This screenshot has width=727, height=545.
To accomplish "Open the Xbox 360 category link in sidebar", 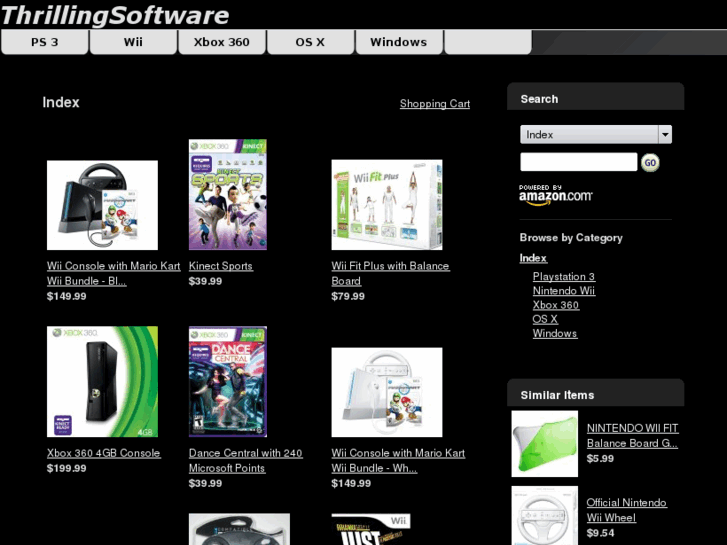I will click(555, 305).
